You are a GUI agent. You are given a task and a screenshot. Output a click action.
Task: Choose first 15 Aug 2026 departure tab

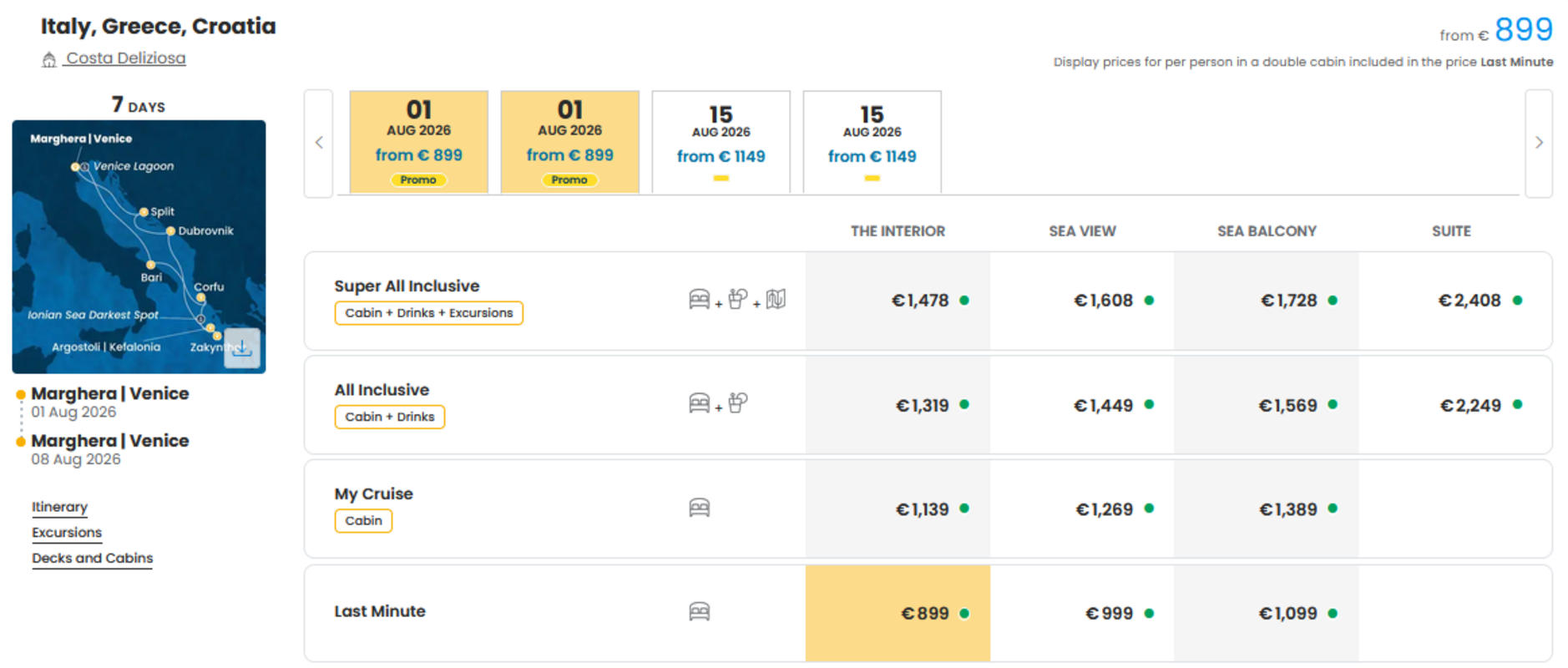[721, 142]
